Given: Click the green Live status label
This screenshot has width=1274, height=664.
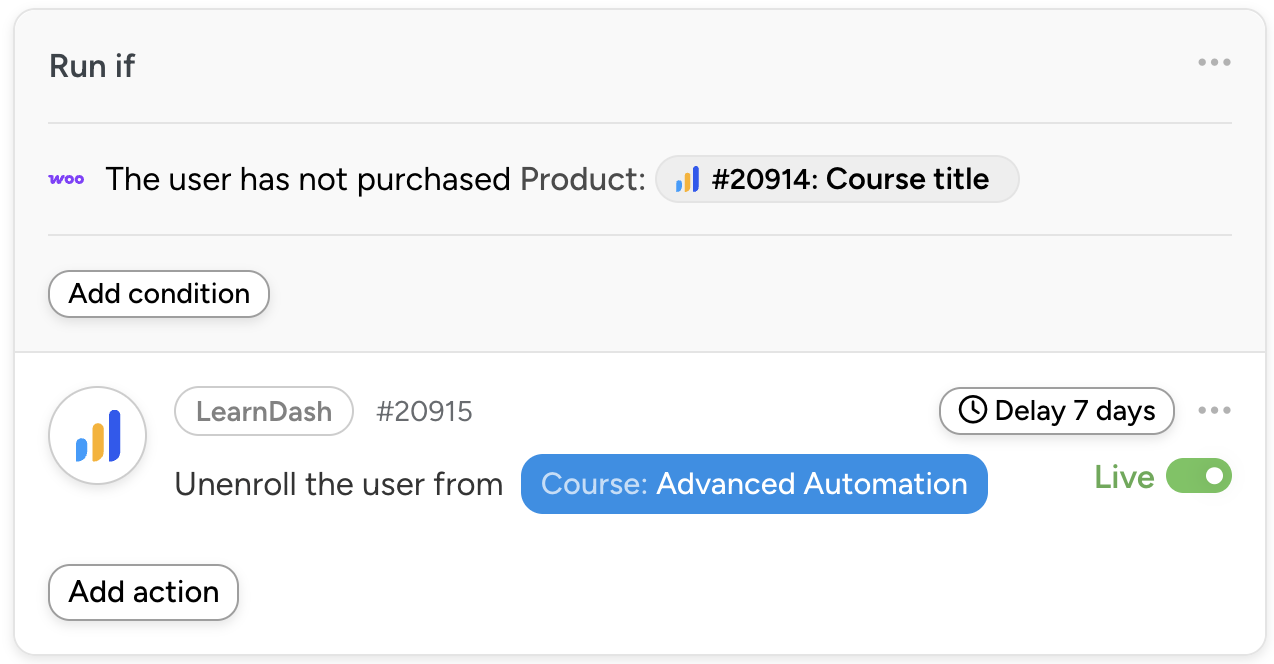Looking at the screenshot, I should pyautogui.click(x=1124, y=477).
